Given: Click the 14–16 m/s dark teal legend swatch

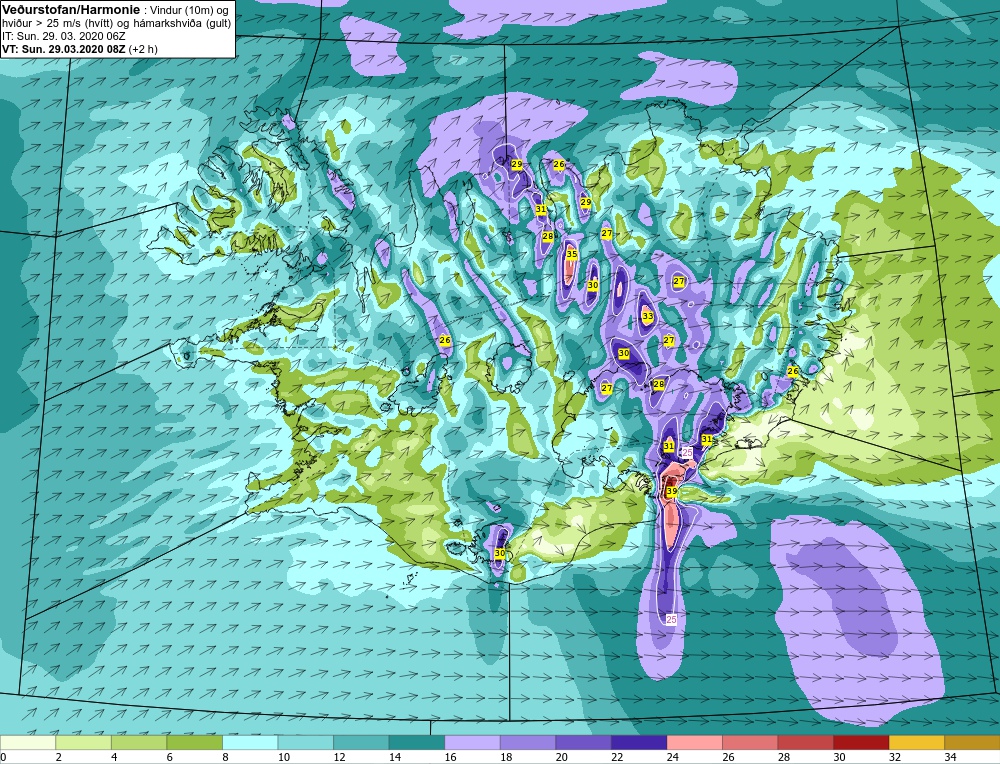Looking at the screenshot, I should click(416, 742).
